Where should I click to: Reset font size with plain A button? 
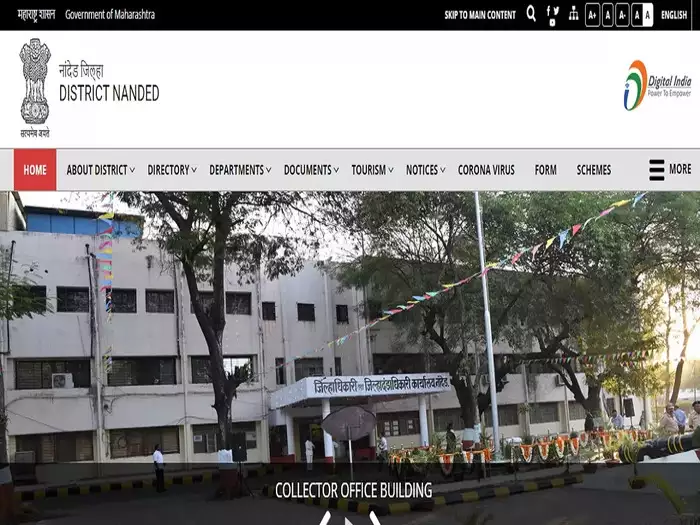[x=608, y=15]
